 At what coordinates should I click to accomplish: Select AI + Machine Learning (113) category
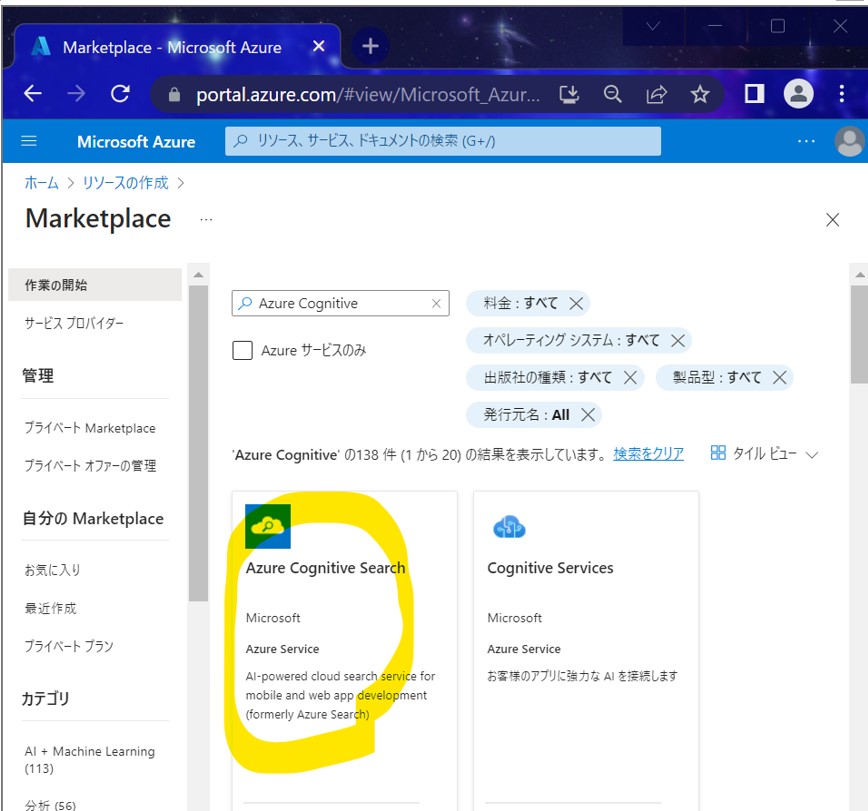click(90, 760)
